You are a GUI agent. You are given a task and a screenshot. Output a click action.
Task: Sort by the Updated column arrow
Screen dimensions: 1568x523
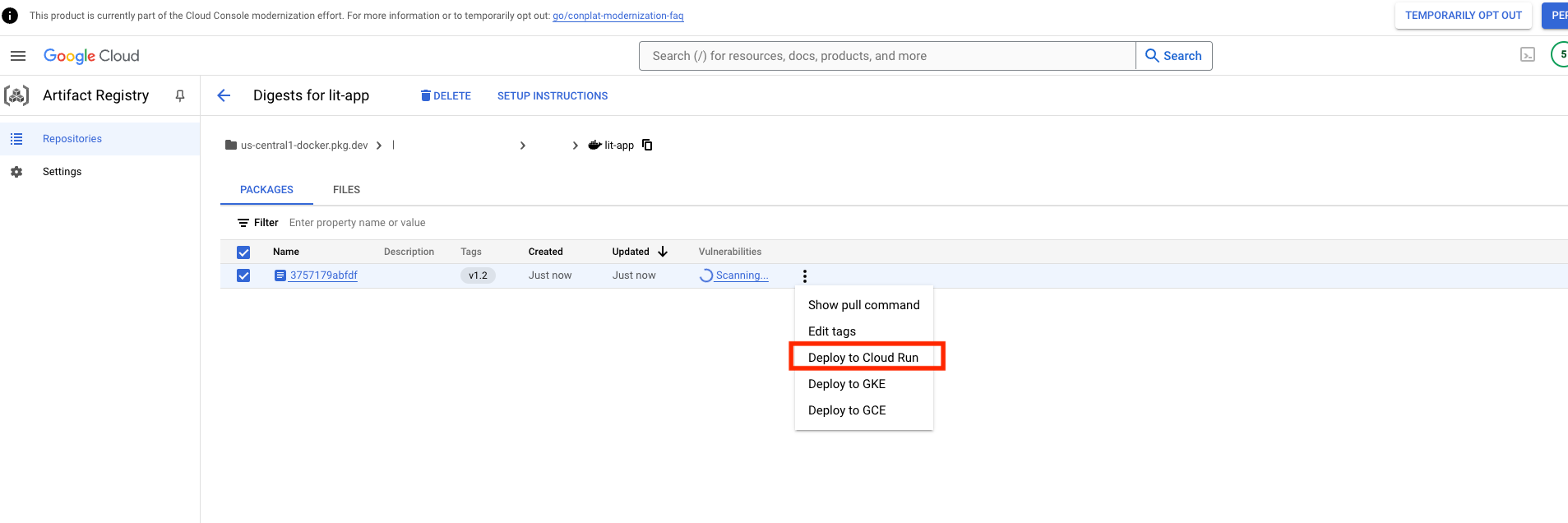pyautogui.click(x=663, y=252)
